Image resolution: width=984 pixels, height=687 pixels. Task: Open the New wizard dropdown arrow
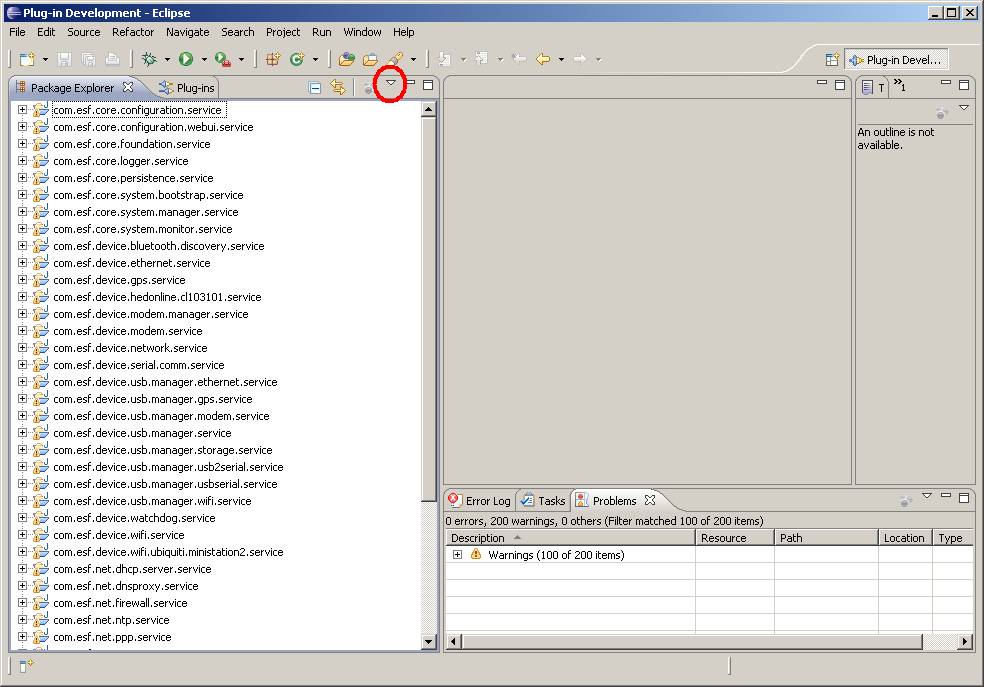tap(45, 60)
